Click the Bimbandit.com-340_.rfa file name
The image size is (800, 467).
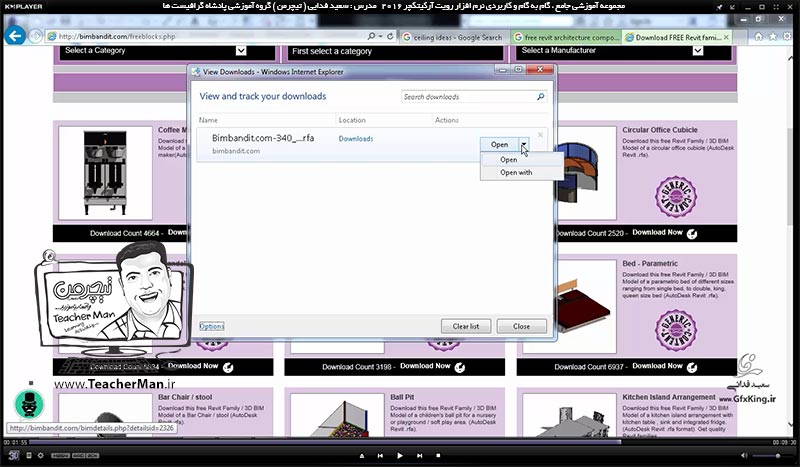pos(263,138)
